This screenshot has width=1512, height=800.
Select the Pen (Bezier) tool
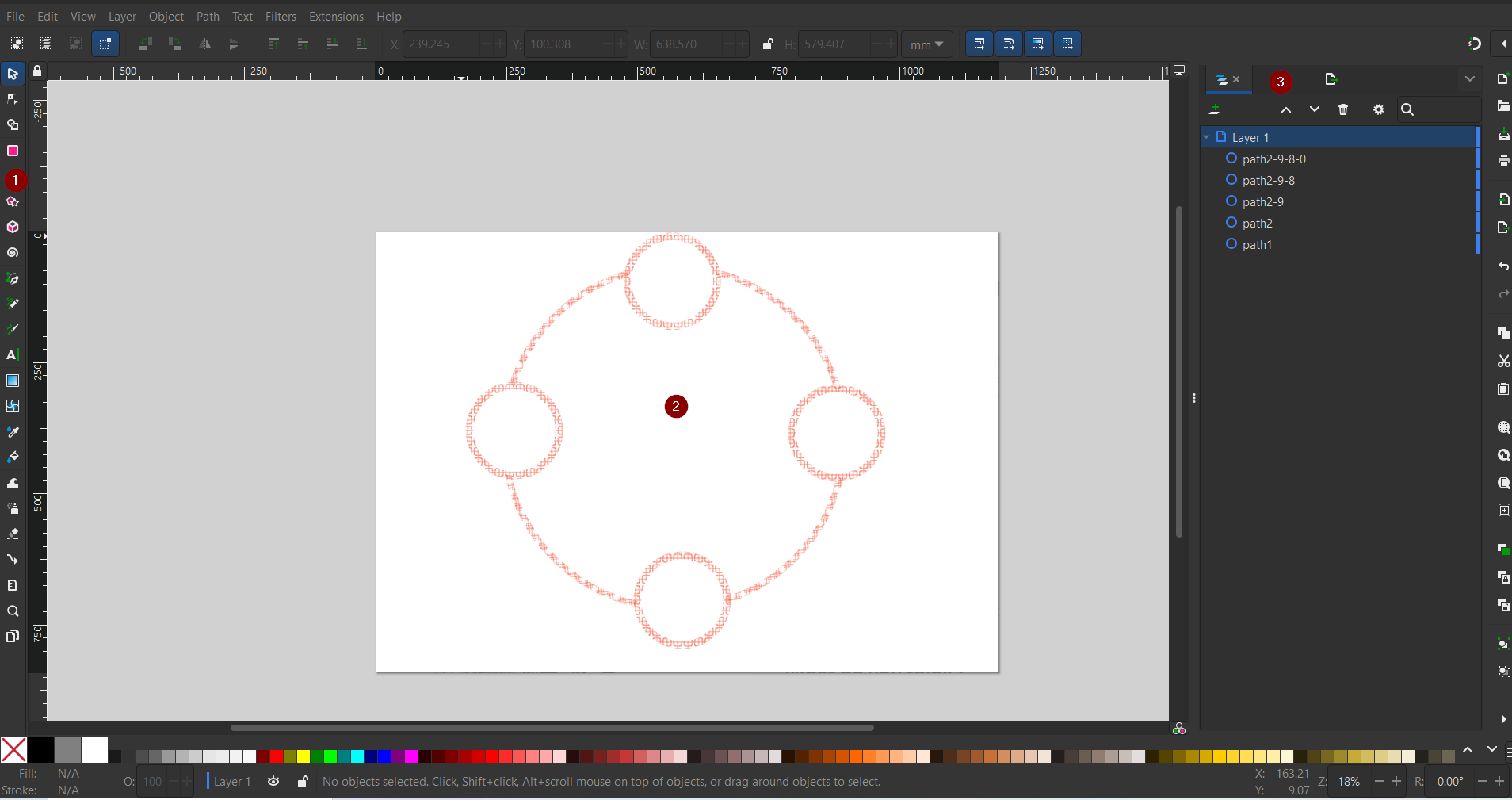coord(13,278)
